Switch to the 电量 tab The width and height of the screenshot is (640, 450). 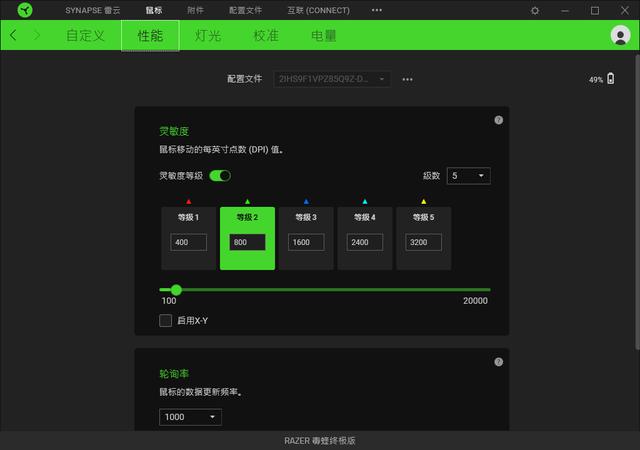coord(324,36)
